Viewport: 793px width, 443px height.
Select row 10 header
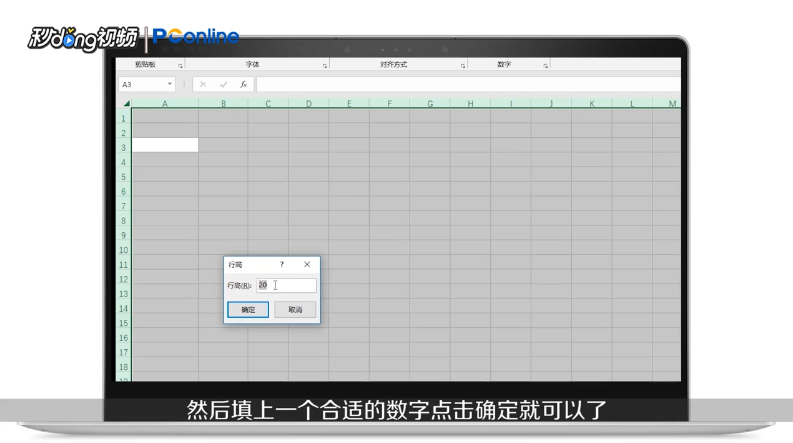123,250
